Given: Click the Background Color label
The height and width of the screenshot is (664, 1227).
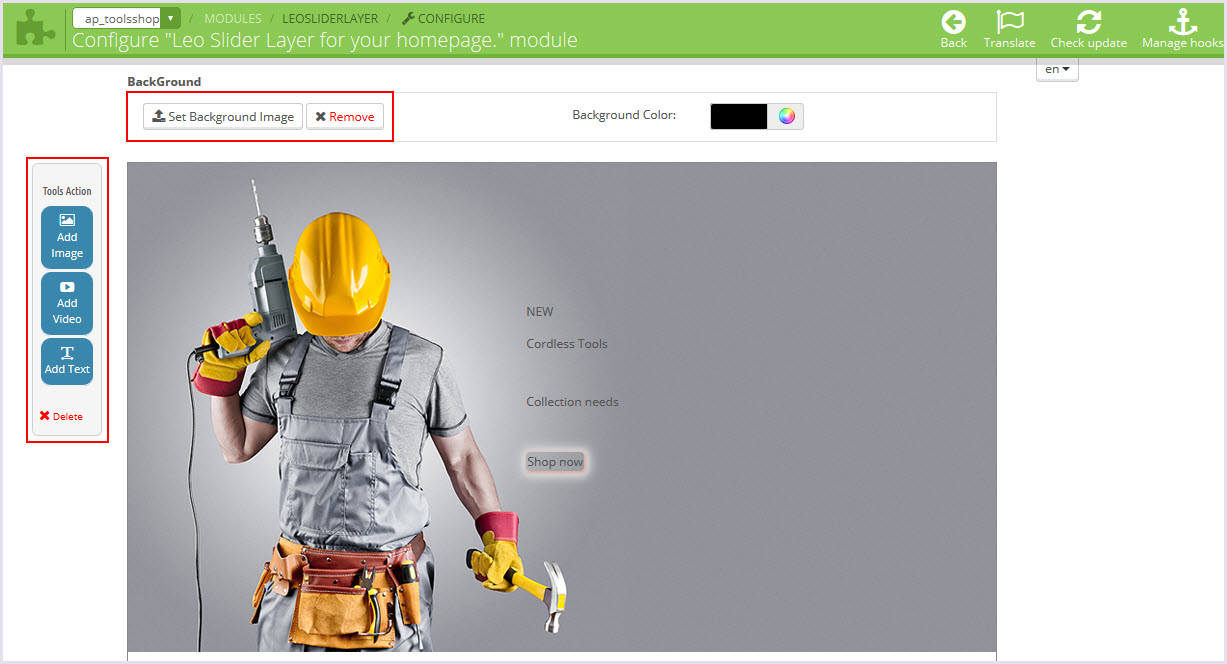Looking at the screenshot, I should click(x=624, y=115).
